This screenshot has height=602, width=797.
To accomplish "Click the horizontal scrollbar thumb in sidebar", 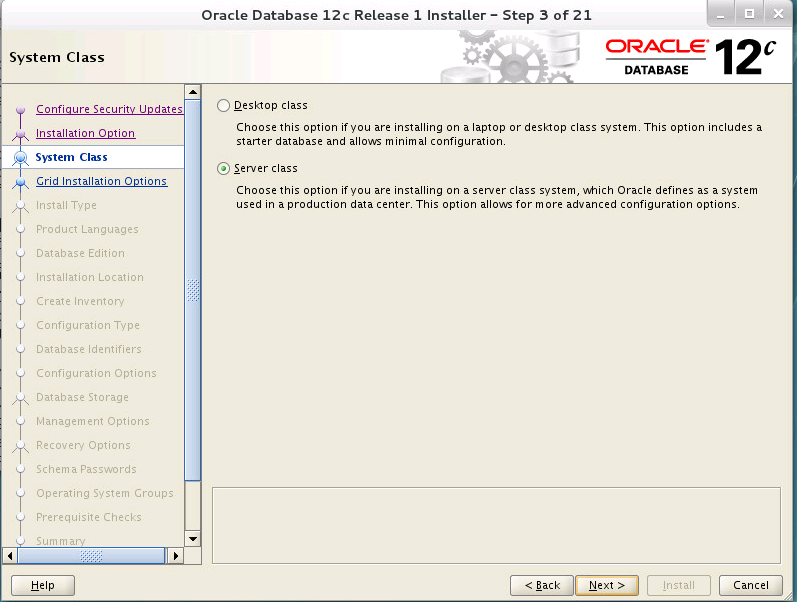I will click(x=91, y=556).
